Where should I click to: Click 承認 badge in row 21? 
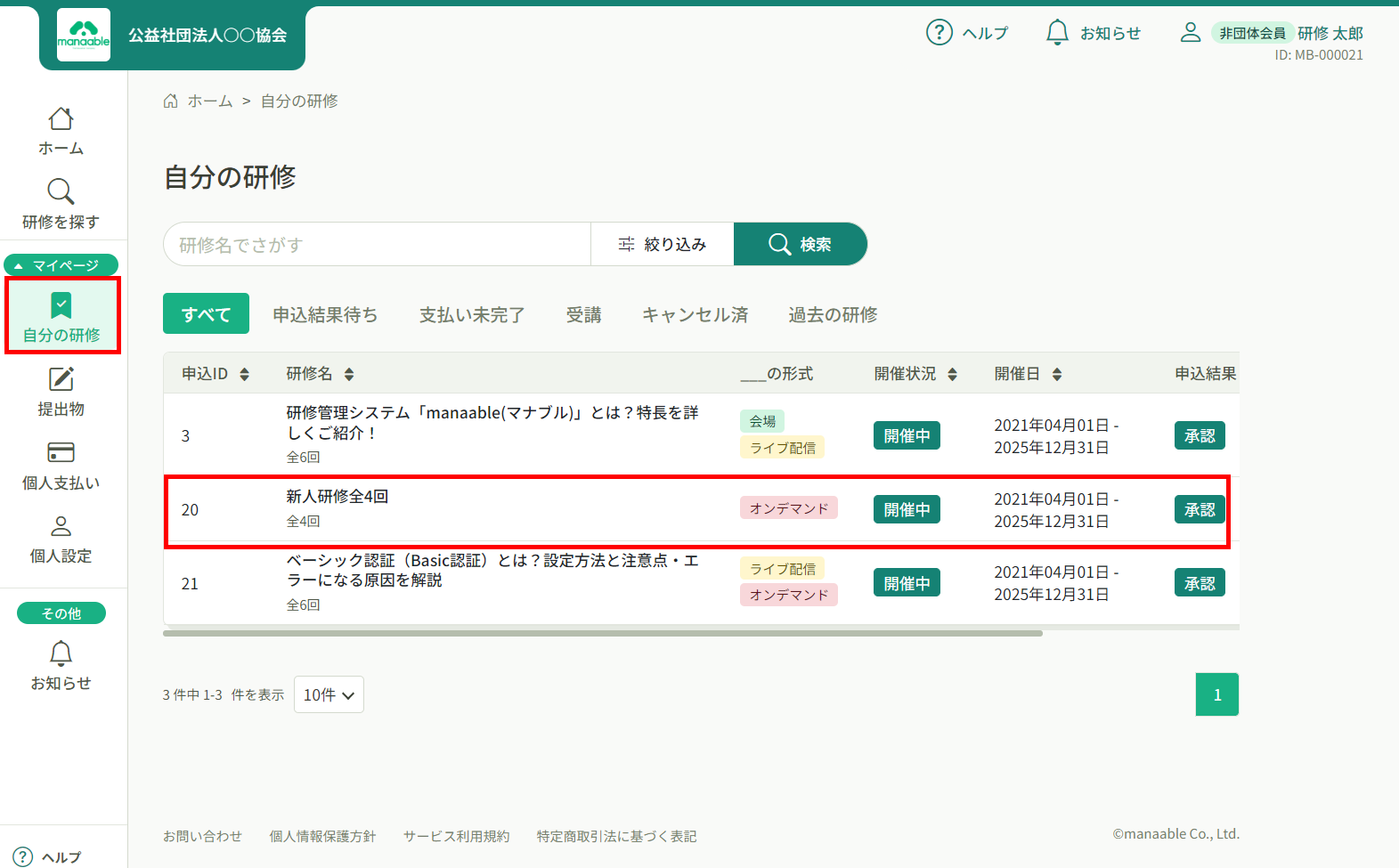click(1200, 583)
